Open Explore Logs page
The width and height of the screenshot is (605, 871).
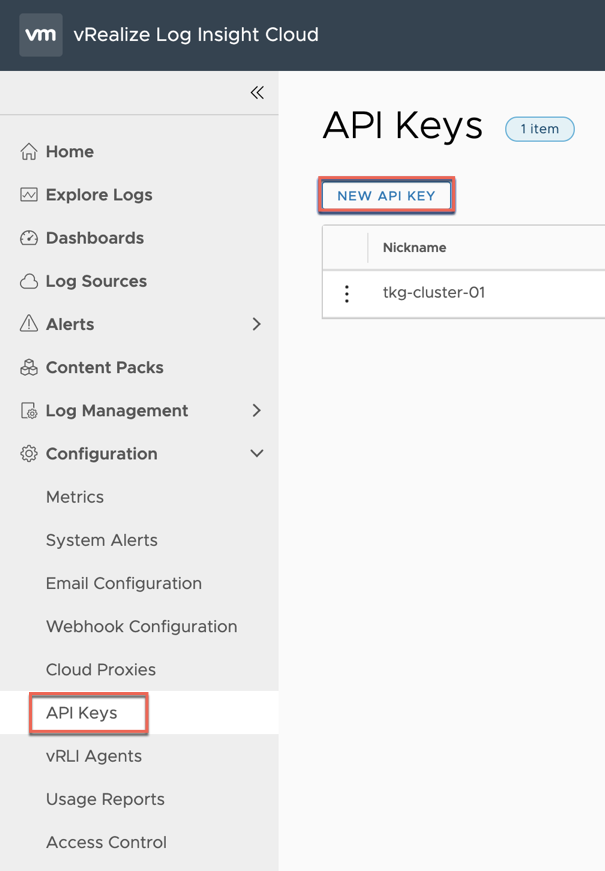99,195
